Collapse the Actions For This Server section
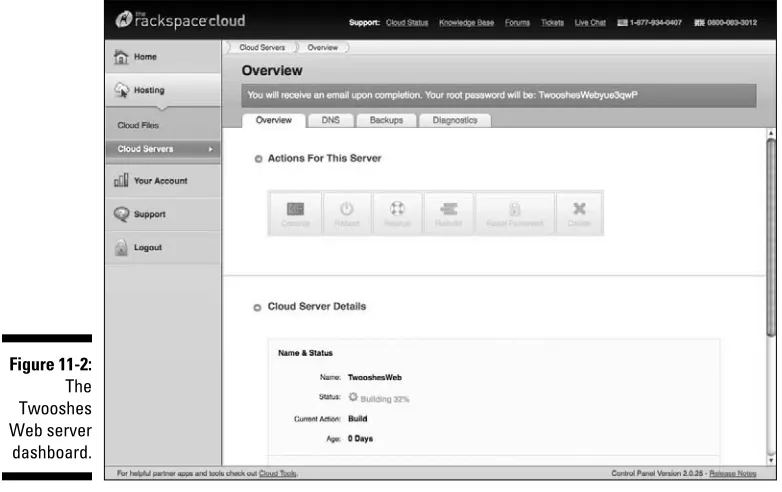The height and width of the screenshot is (492, 782). [x=258, y=159]
